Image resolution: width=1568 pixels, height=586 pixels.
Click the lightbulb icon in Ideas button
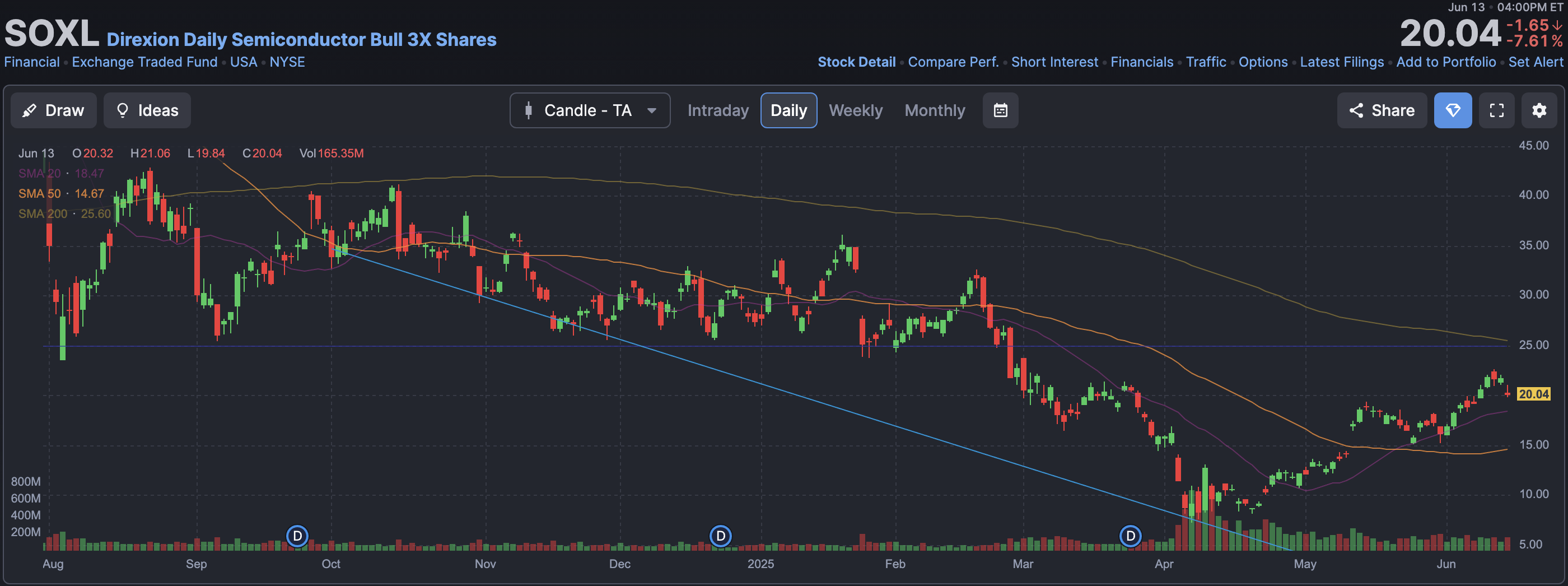coord(122,110)
